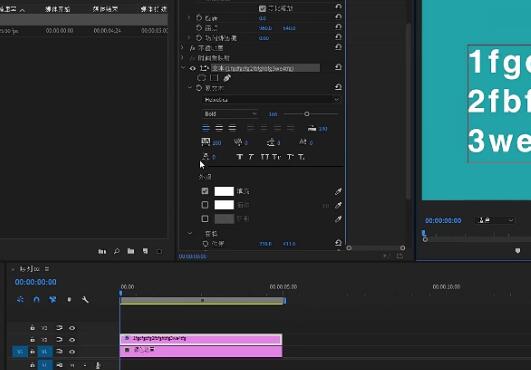Select the pen mask tool
This screenshot has width=531, height=370.
point(227,78)
